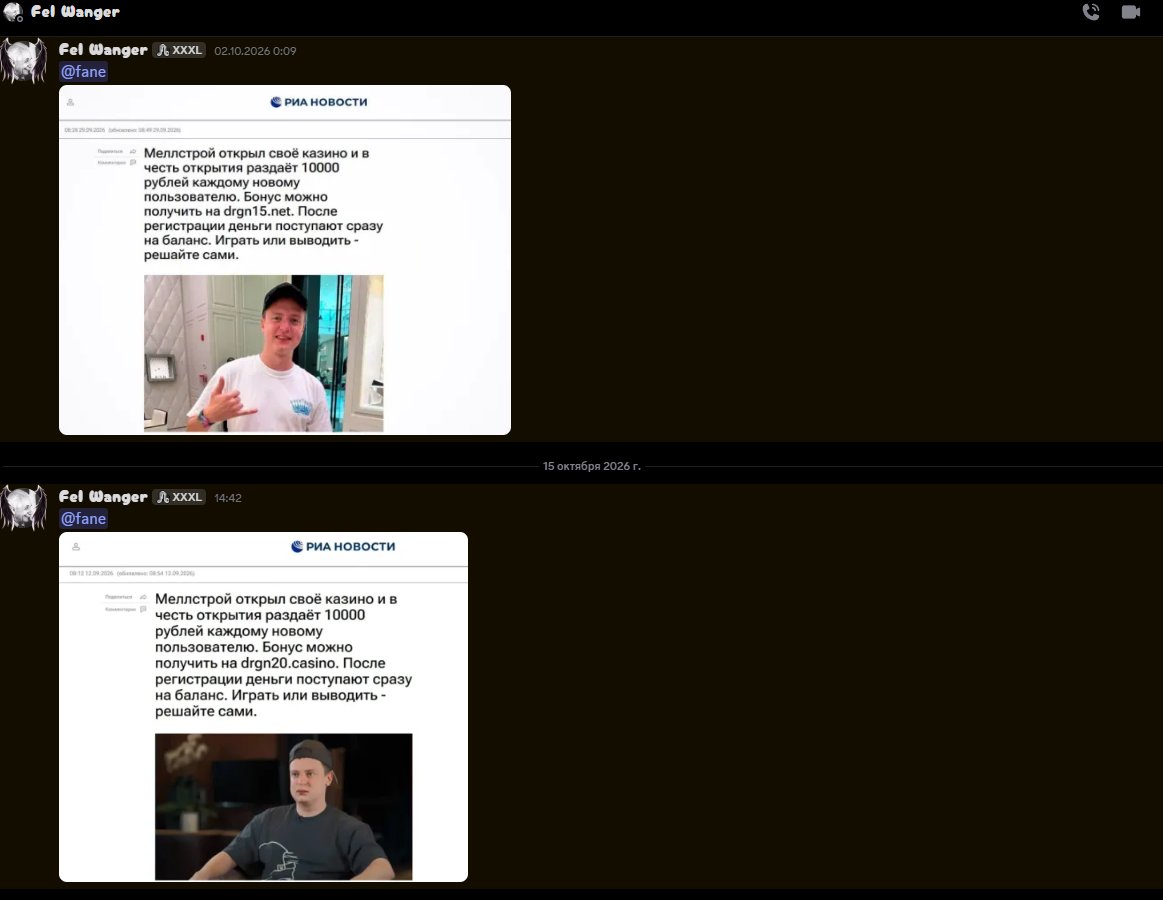
Task: Open Fel Wanger's profile from the header name
Action: [75, 12]
